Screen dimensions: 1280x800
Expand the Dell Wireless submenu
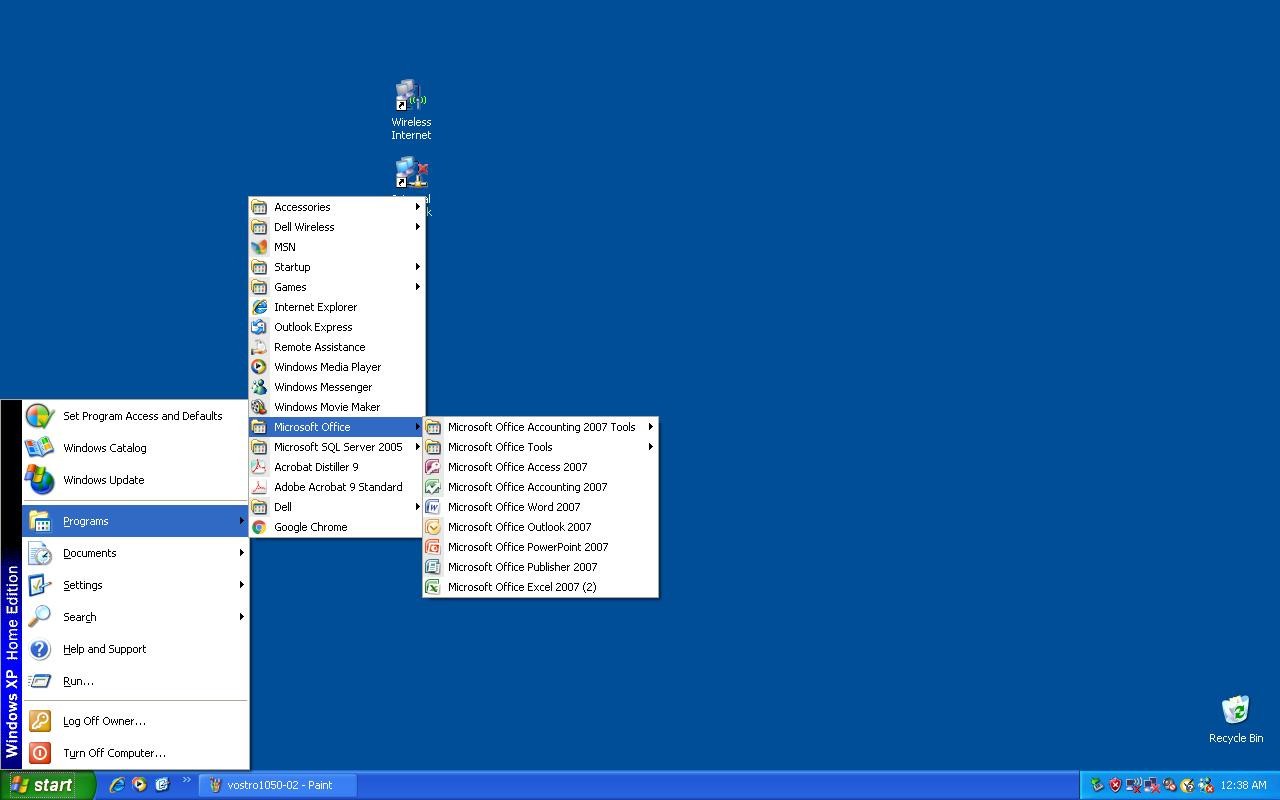[337, 227]
